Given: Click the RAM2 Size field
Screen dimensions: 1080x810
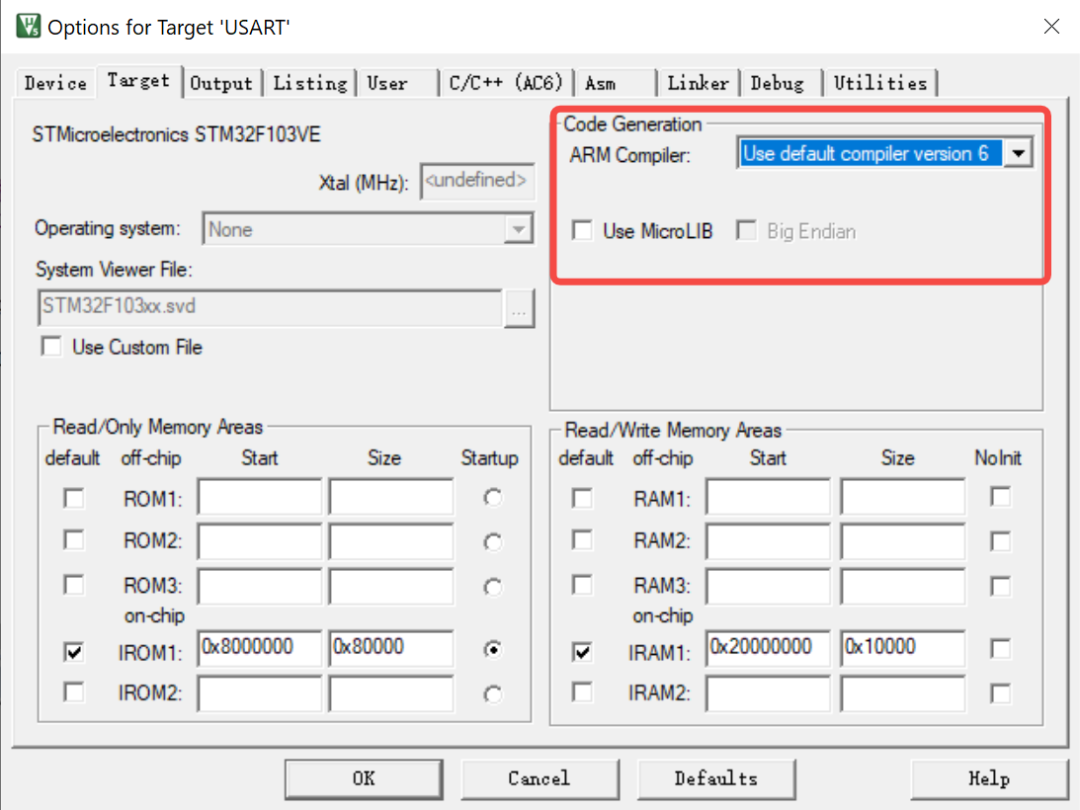Looking at the screenshot, I should pyautogui.click(x=902, y=541).
